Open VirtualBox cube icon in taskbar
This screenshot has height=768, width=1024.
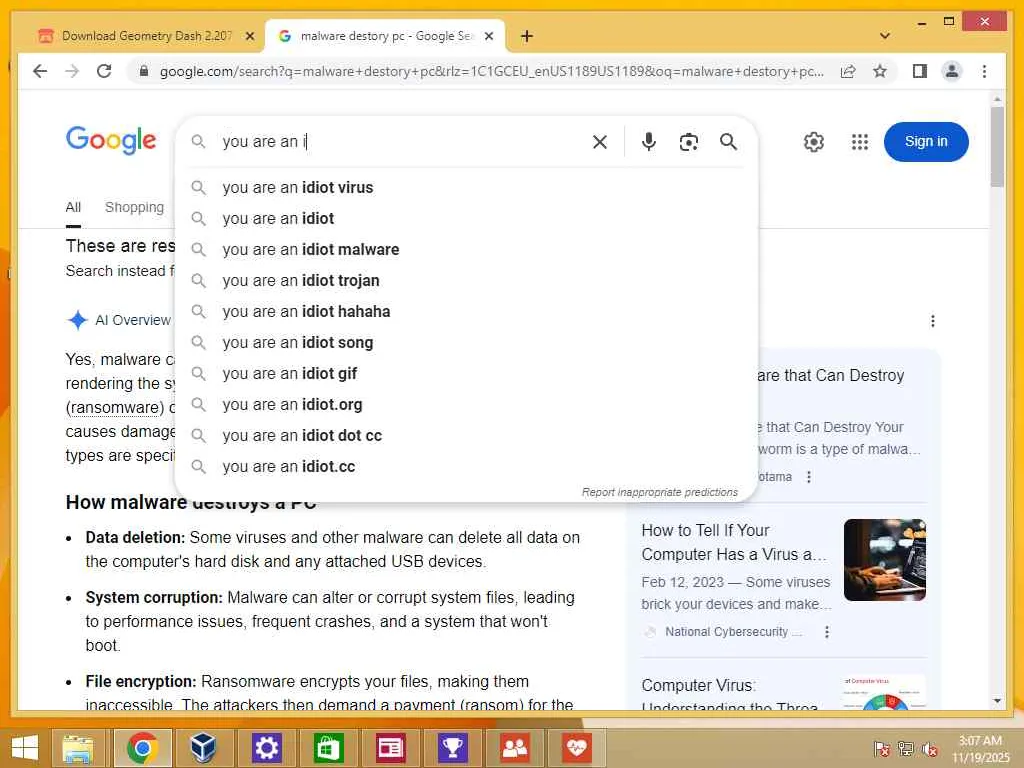203,748
